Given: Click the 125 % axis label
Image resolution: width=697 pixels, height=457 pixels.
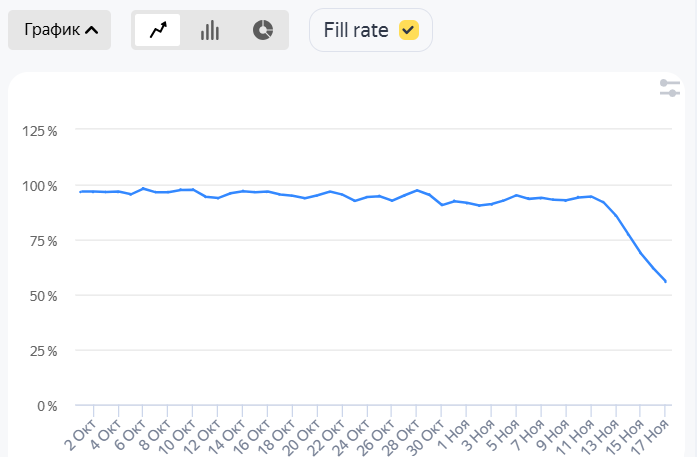Looking at the screenshot, I should [40, 131].
